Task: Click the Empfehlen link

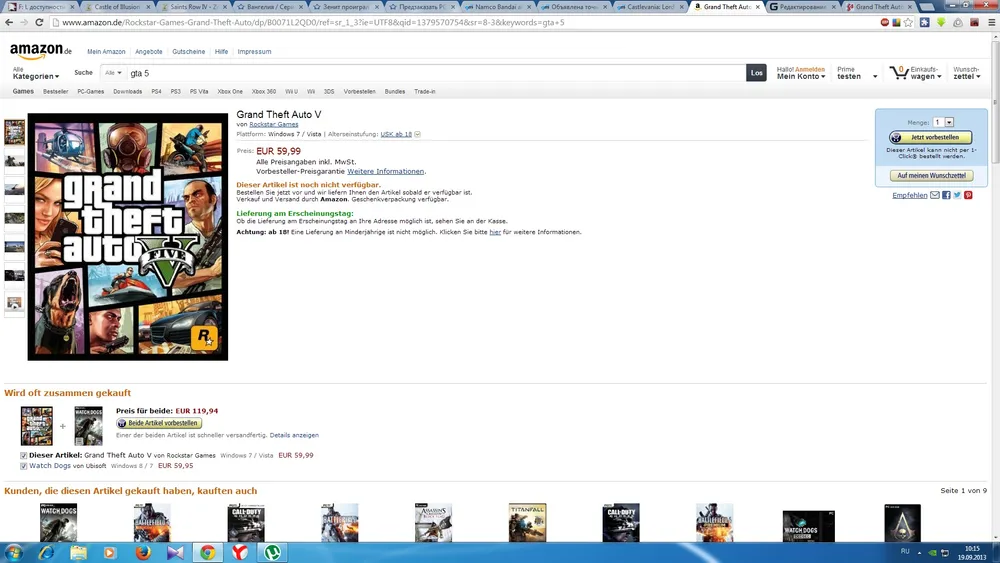Action: click(x=909, y=196)
